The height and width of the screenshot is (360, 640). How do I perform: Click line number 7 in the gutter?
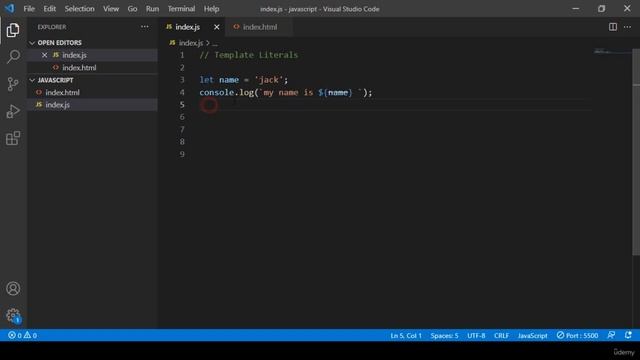point(182,130)
